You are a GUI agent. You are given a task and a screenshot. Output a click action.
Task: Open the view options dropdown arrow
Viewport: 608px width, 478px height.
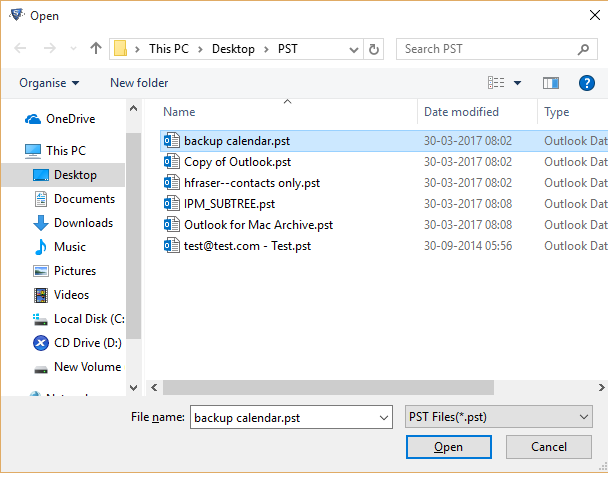517,83
